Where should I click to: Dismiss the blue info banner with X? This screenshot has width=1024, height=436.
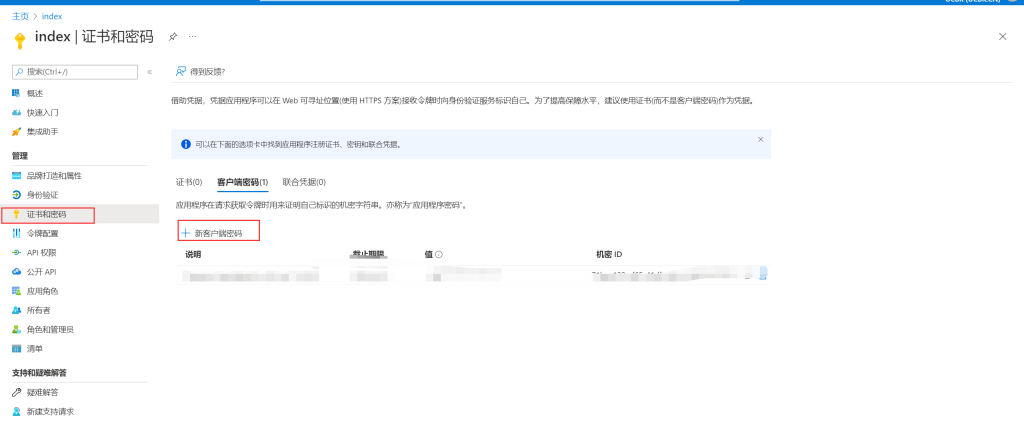760,139
